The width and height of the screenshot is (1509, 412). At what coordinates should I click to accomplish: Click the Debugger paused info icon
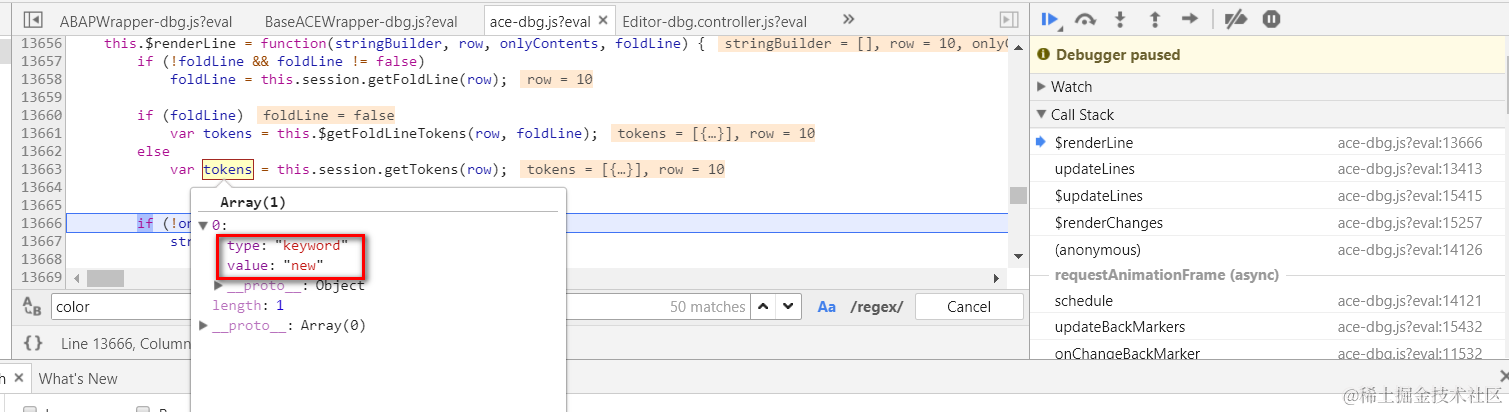pos(1044,55)
